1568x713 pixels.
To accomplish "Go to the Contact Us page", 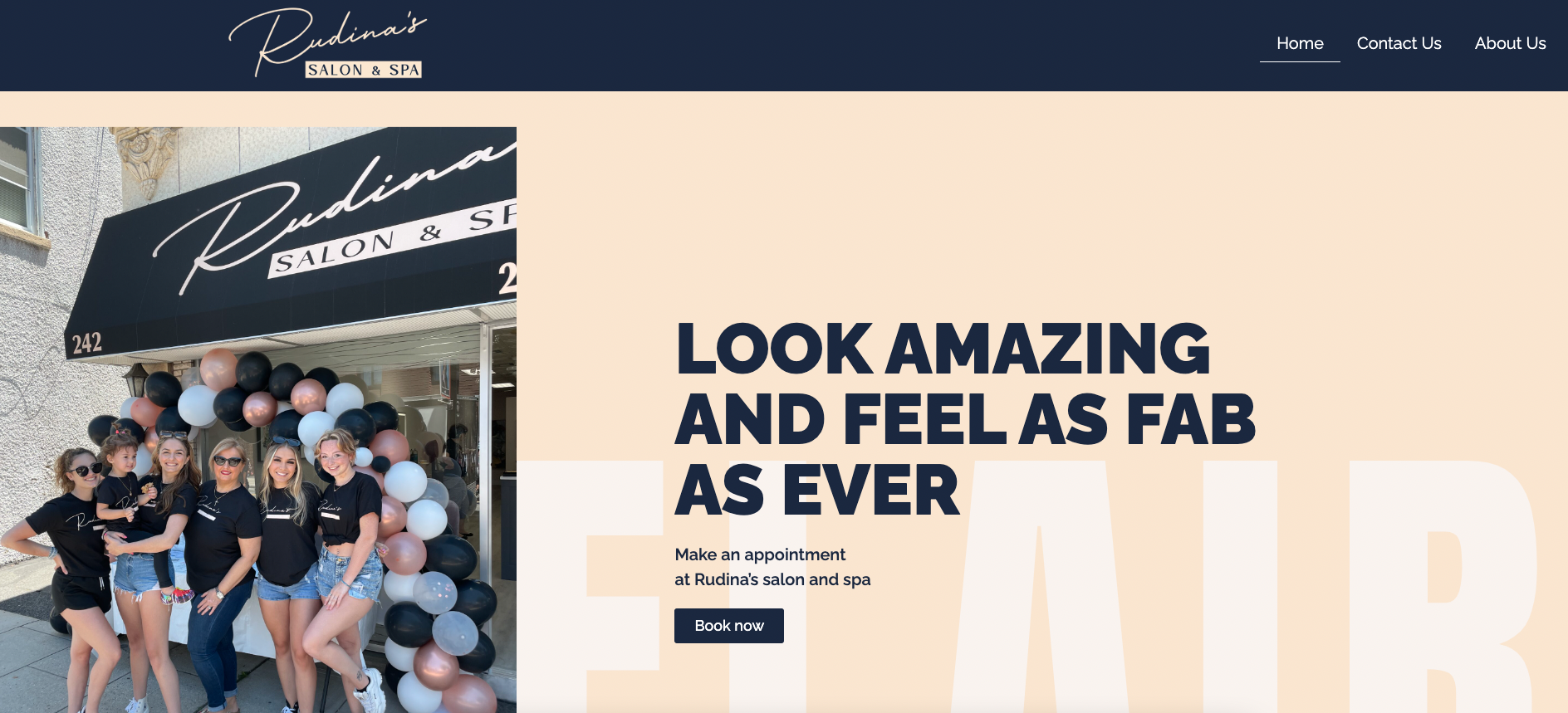I will tap(1399, 43).
